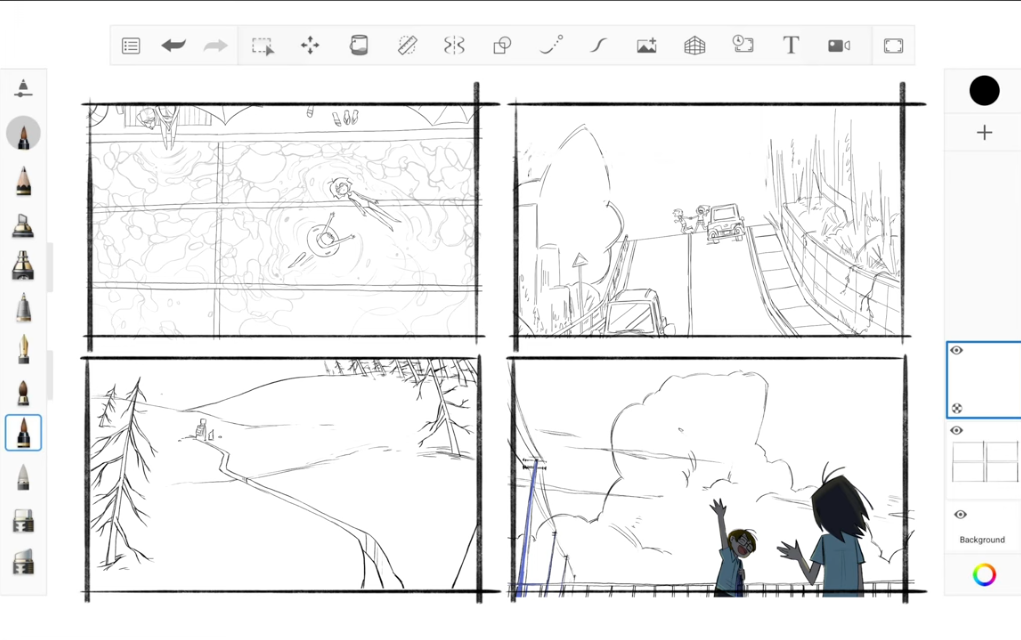The width and height of the screenshot is (1021, 640).
Task: Activate the move transform tool
Action: pyautogui.click(x=310, y=46)
